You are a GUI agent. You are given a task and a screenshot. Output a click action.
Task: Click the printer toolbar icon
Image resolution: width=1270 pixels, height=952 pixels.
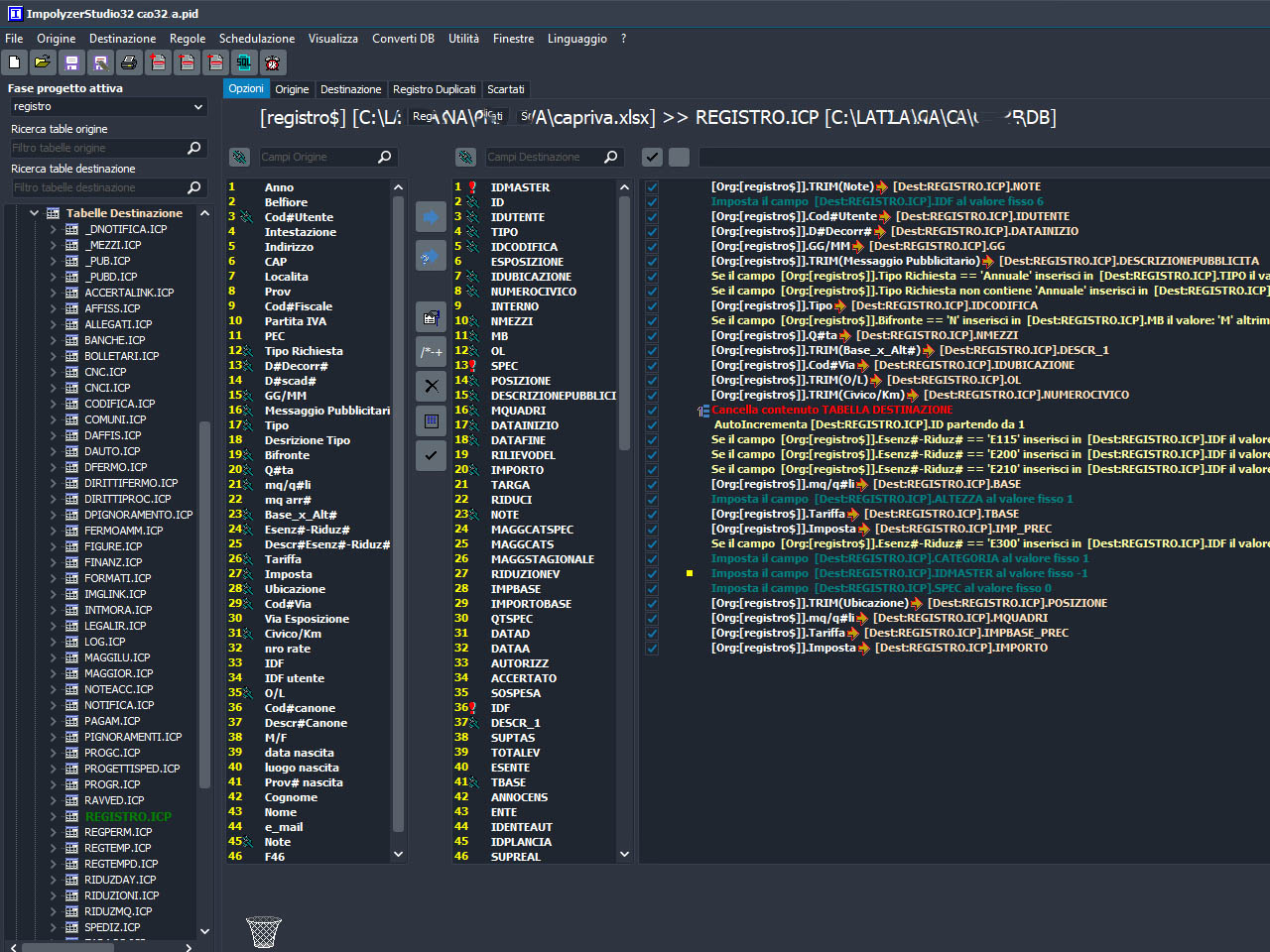[x=129, y=62]
